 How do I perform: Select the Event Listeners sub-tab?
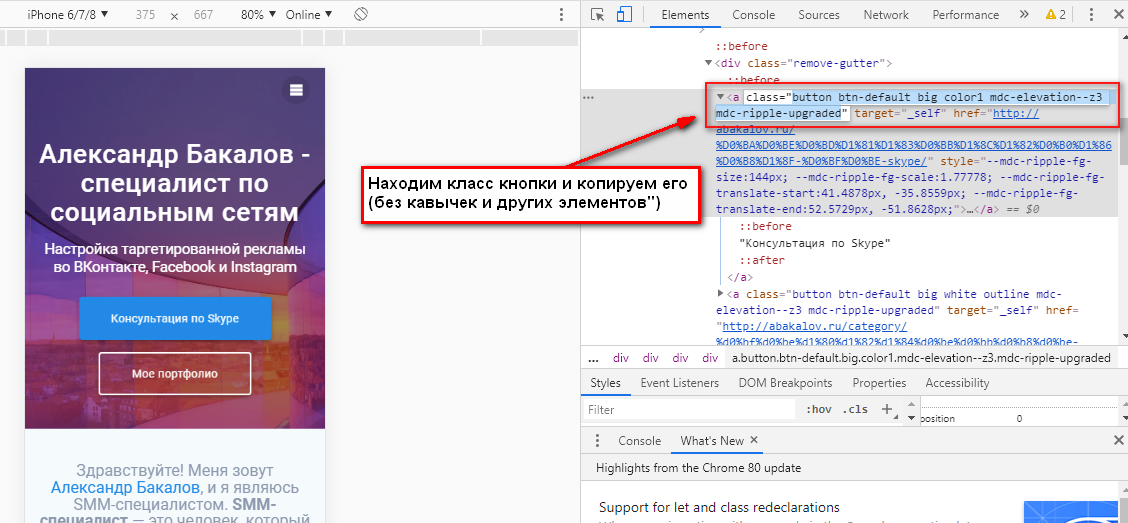pyautogui.click(x=680, y=383)
